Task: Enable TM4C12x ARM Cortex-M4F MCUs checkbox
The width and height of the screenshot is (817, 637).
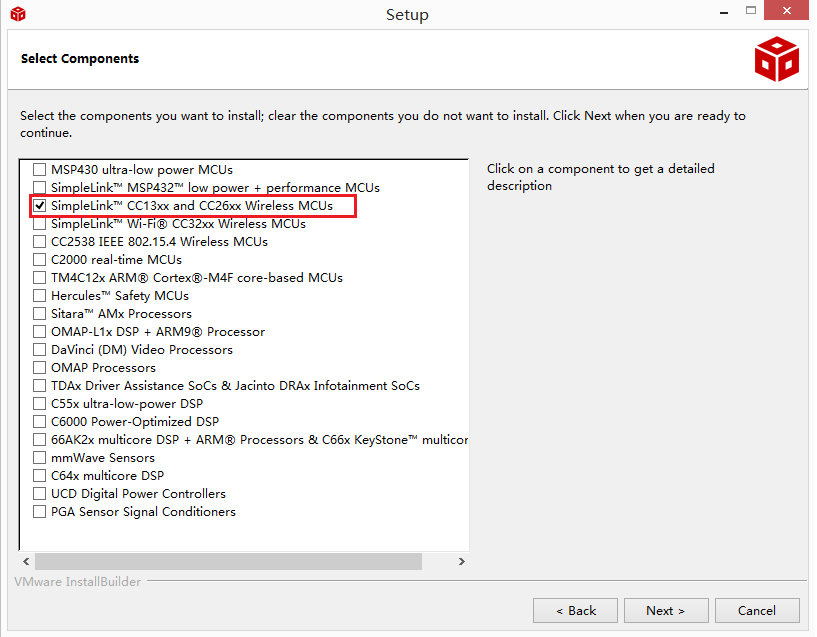Action: 39,278
